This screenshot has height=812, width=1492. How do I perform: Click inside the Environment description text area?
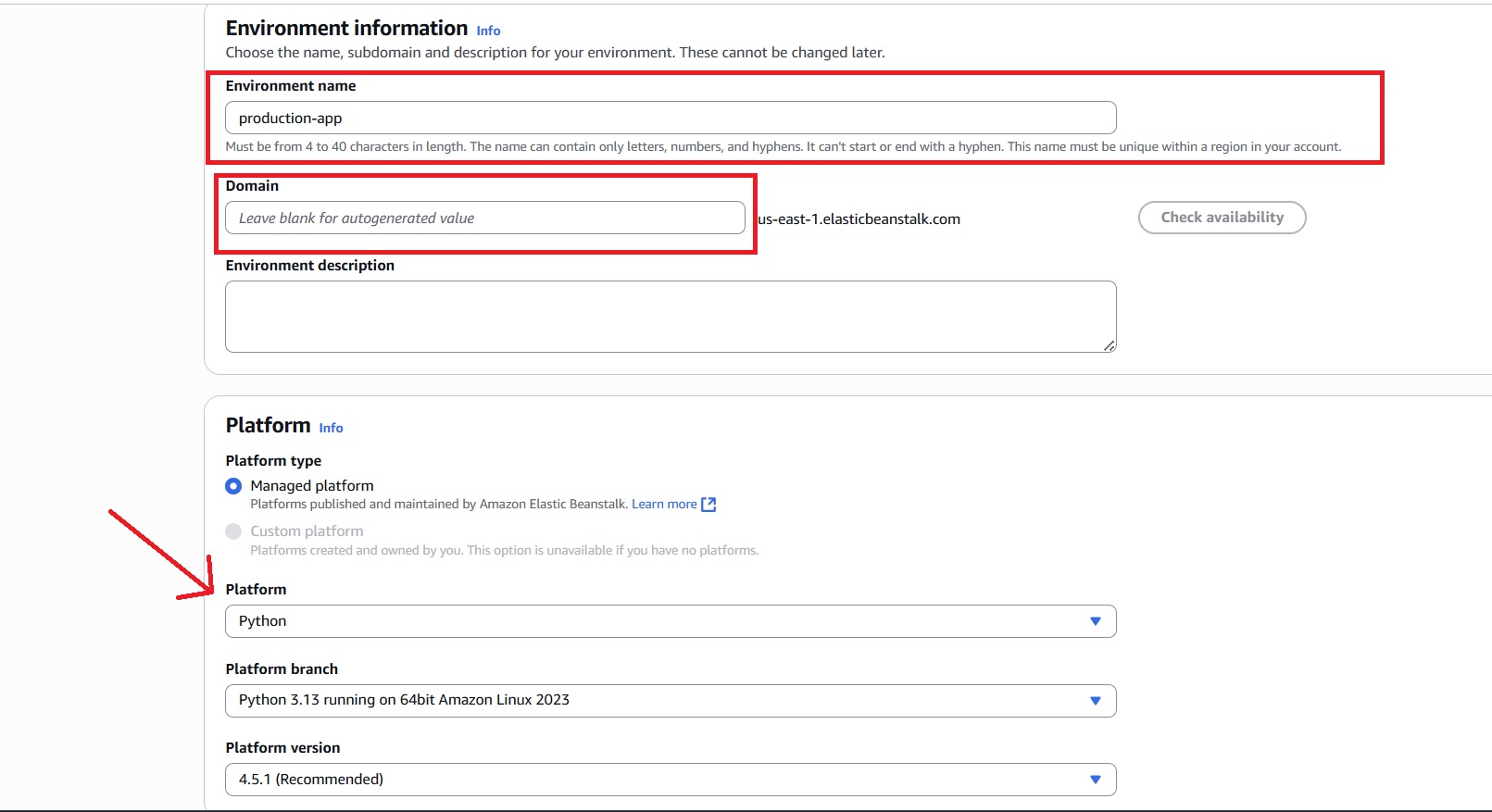[671, 317]
